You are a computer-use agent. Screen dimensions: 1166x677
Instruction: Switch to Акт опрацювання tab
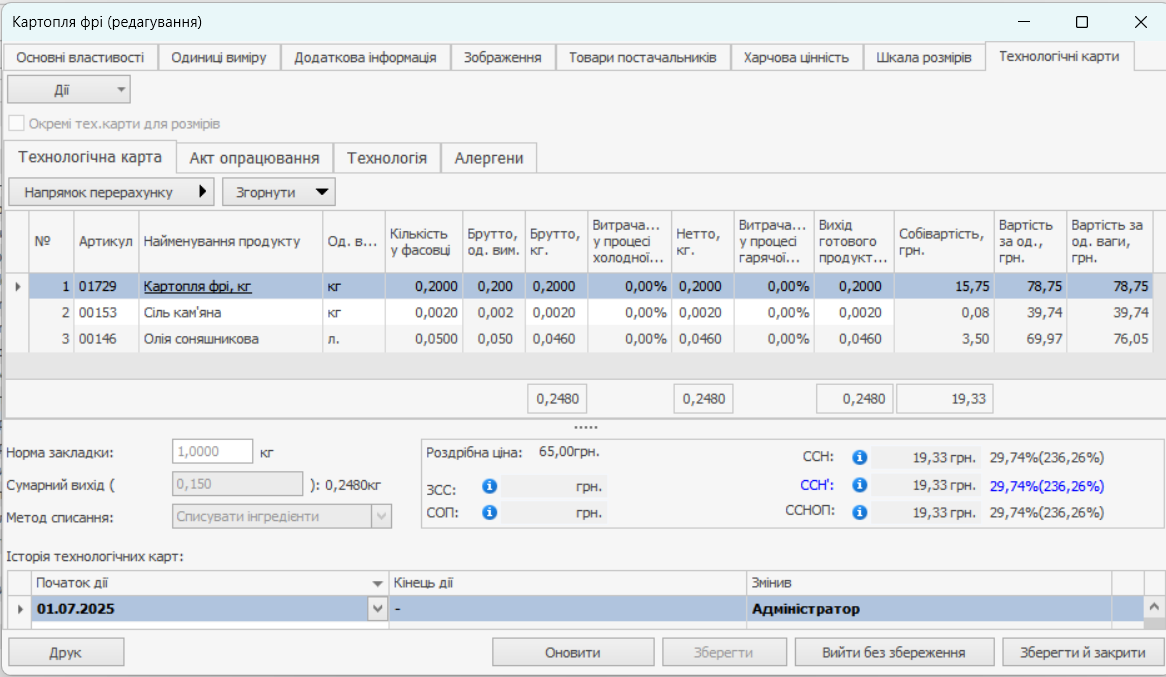coord(254,158)
